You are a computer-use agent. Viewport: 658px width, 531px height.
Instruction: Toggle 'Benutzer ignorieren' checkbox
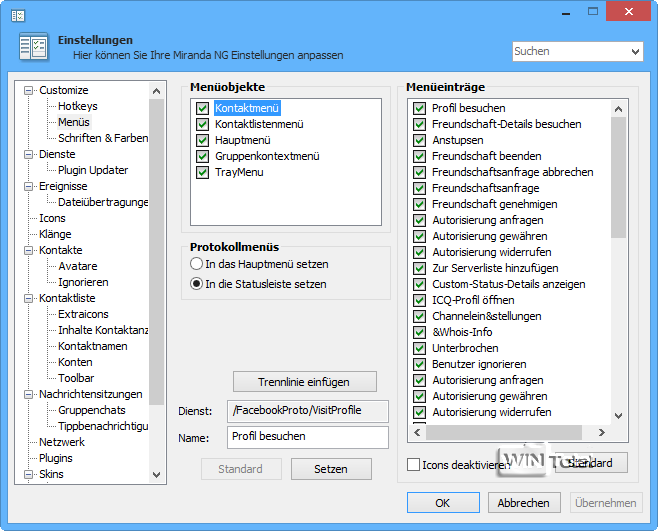click(419, 364)
